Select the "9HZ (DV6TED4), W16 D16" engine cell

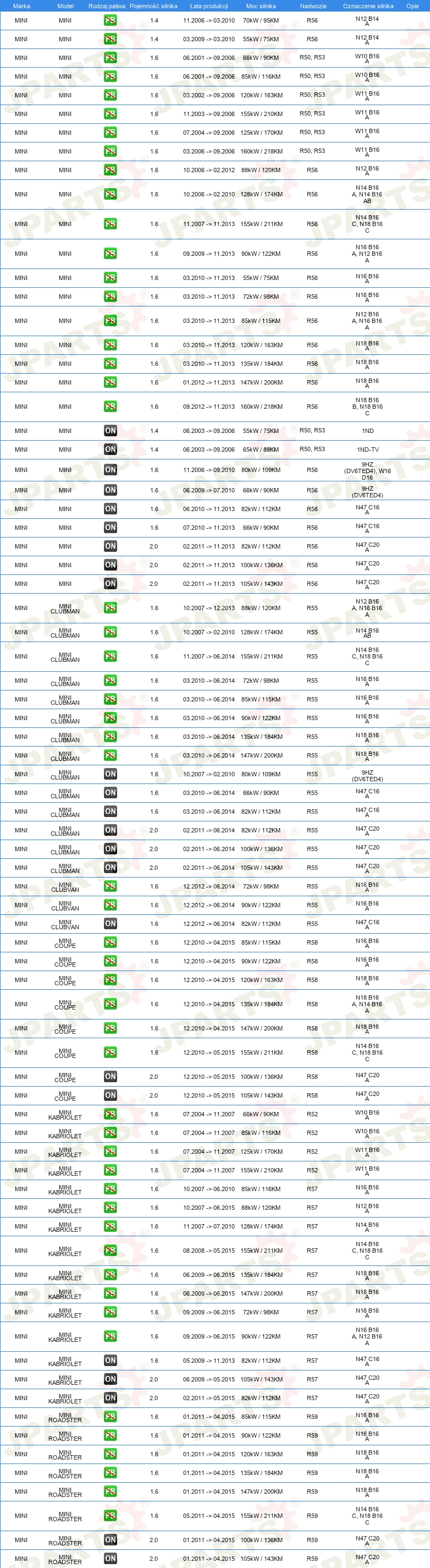tap(367, 470)
